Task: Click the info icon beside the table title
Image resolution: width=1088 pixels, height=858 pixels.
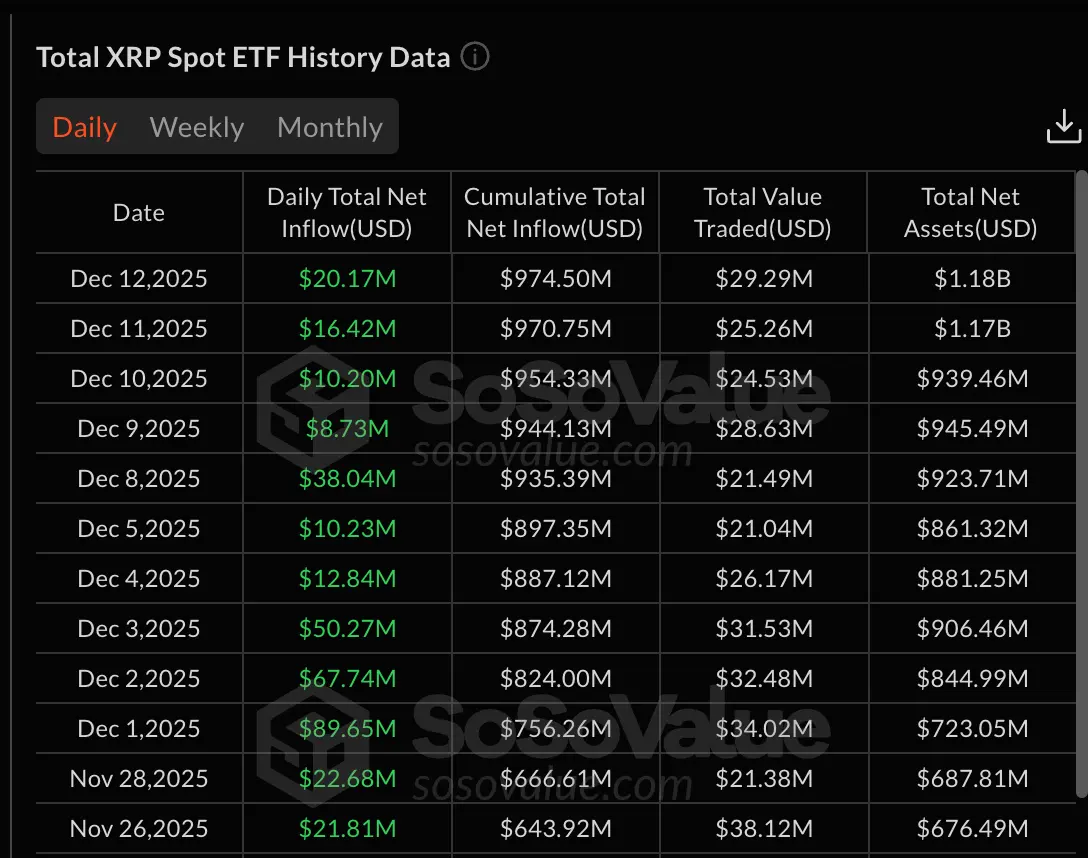Action: click(475, 57)
